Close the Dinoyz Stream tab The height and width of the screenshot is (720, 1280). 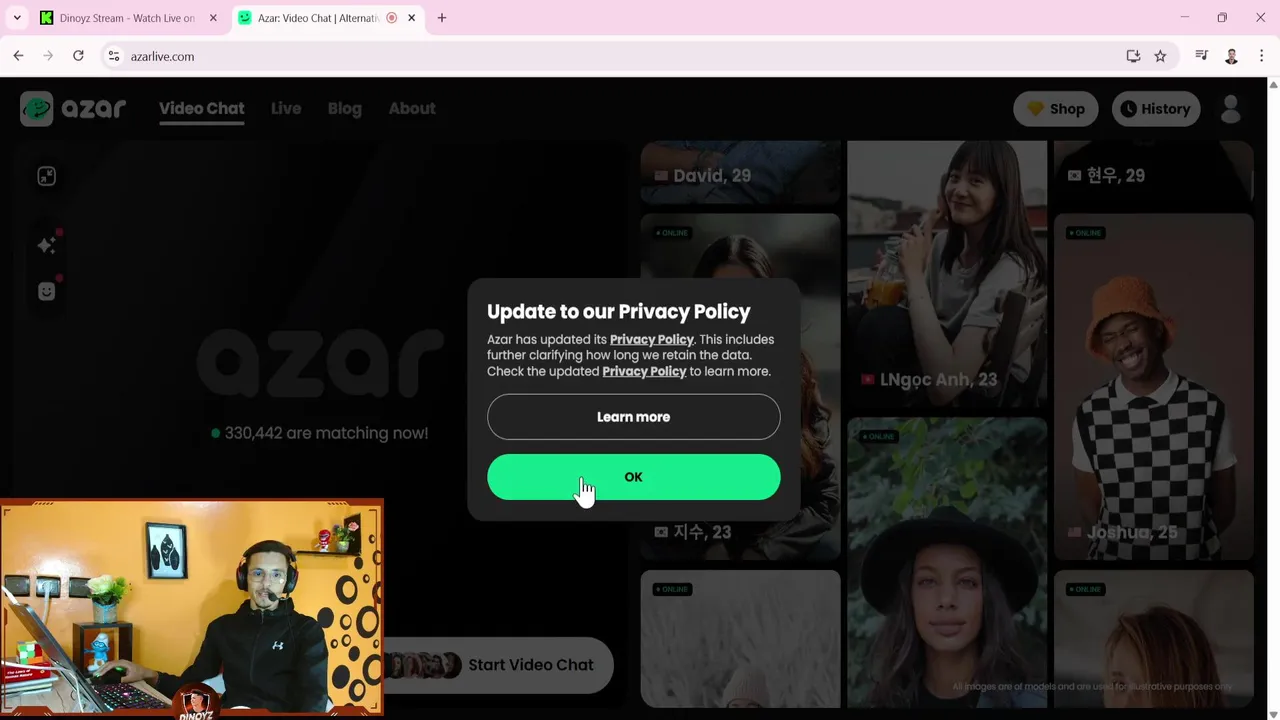coord(213,18)
